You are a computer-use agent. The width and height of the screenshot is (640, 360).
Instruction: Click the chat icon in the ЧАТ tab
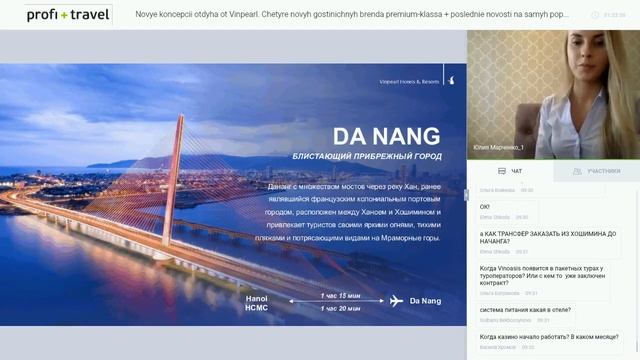[x=502, y=171]
